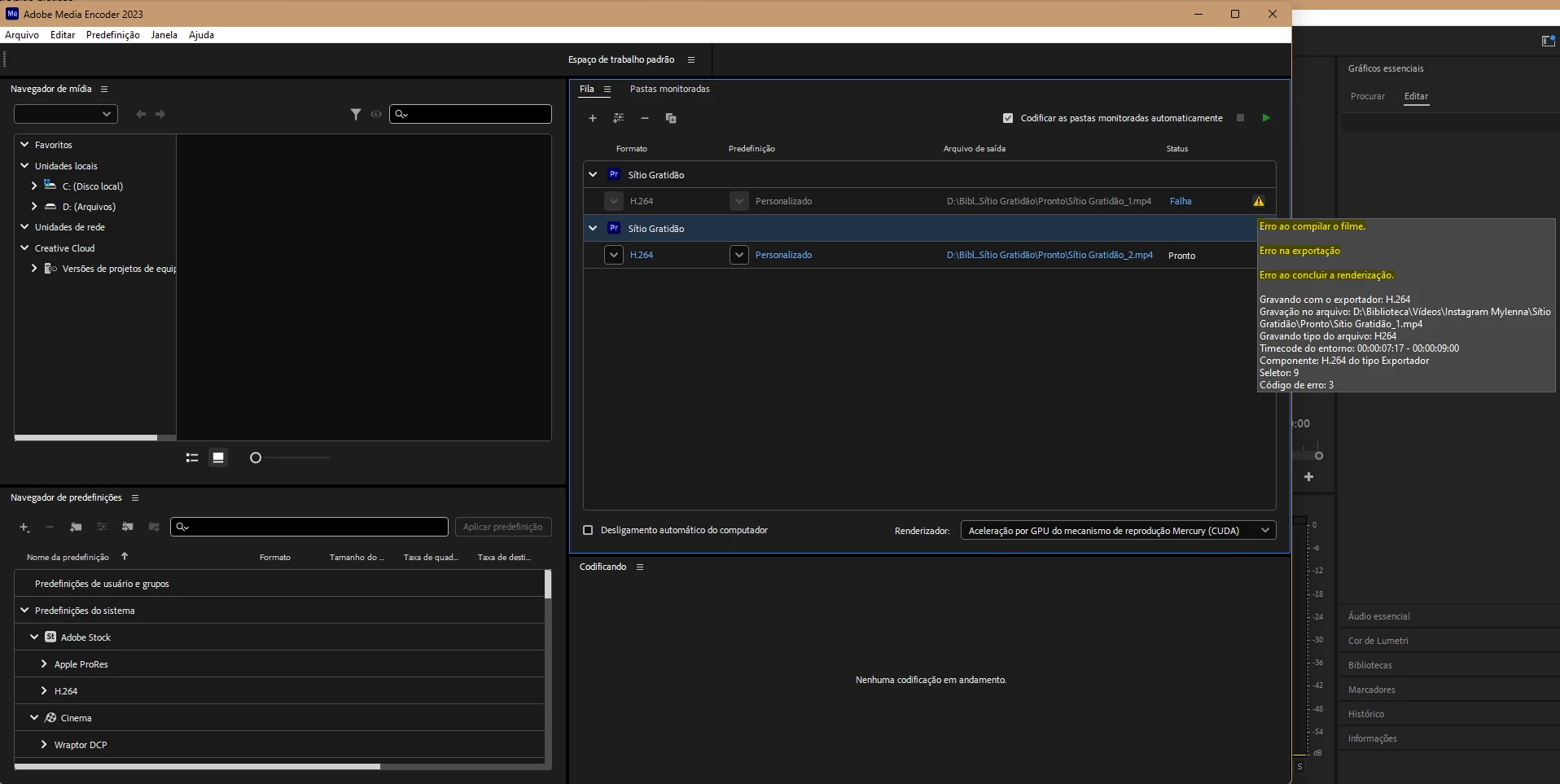Screen dimensions: 1560x784
Task: Switch to the Pastas monitoradas tab
Action: [670, 89]
